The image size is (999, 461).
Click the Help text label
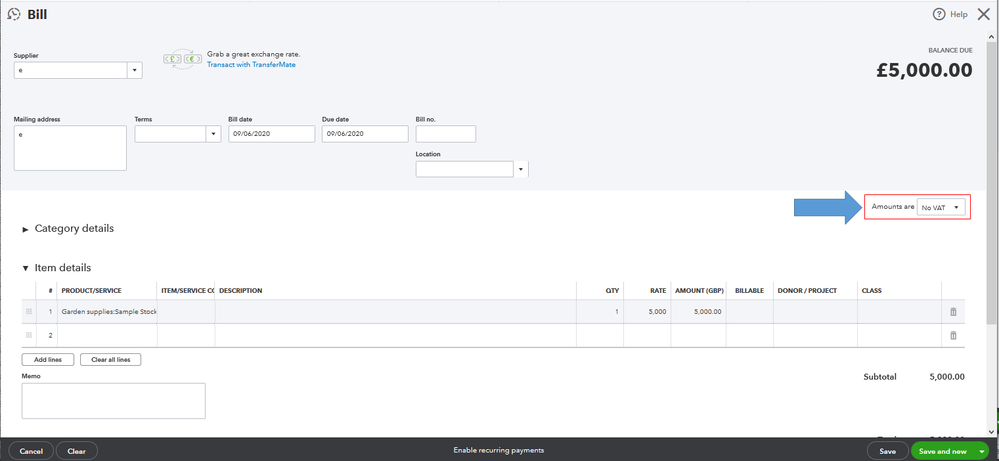[959, 14]
